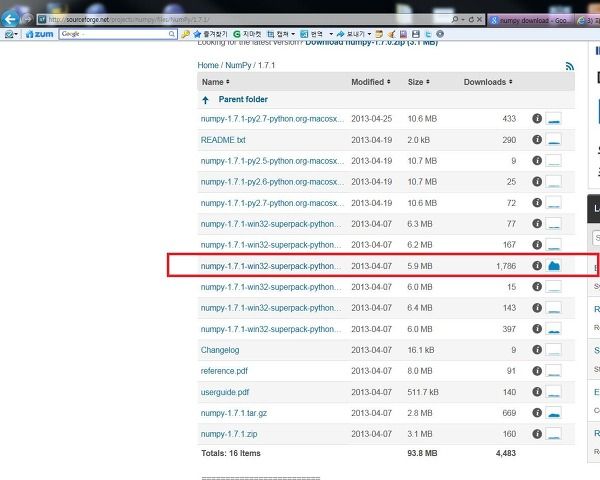Switch to the numpy download Google tab

(531, 20)
